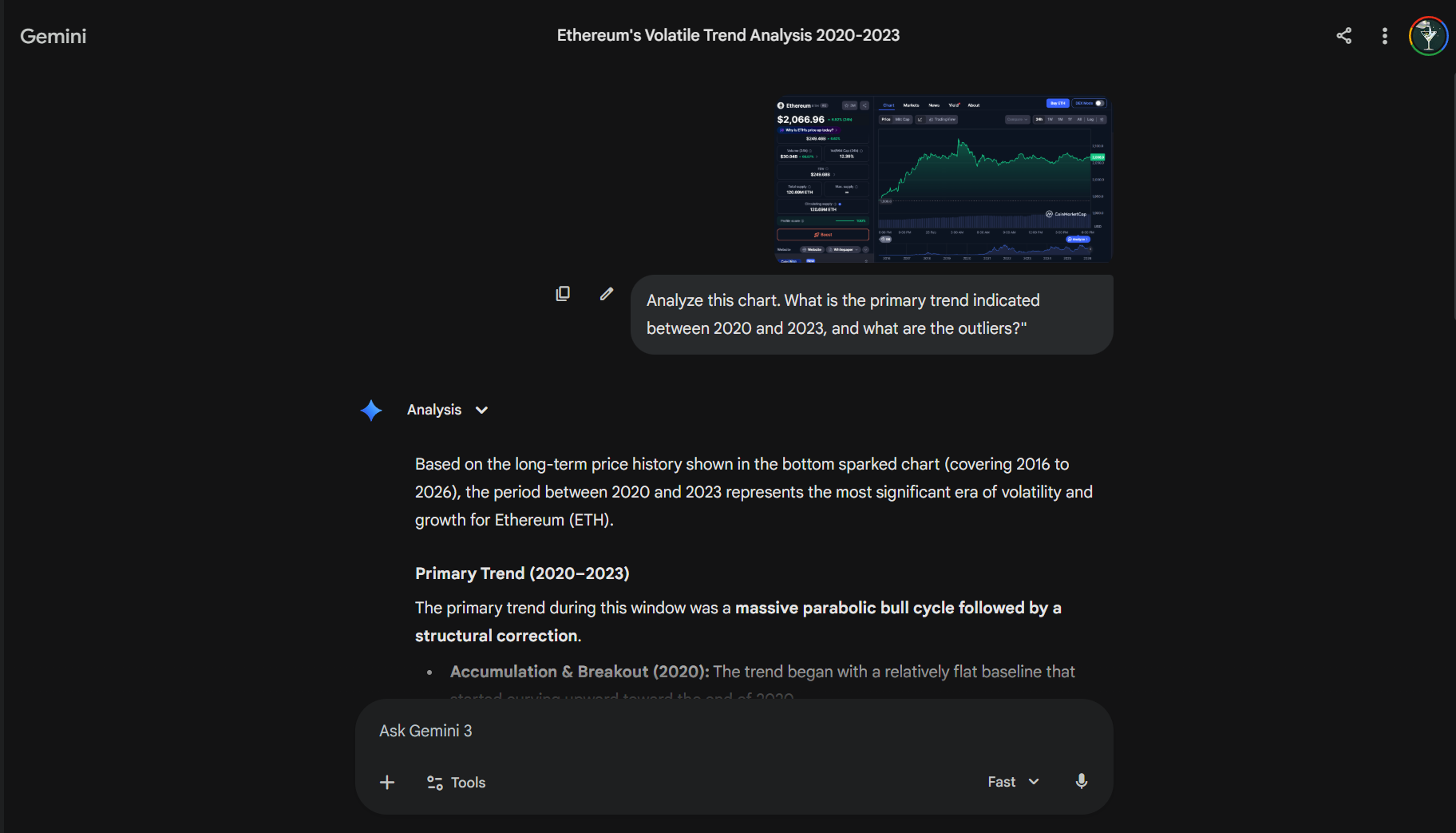Click the conversation title about Ethereum's Volatile Trend
Image resolution: width=1456 pixels, height=833 pixels.
[x=728, y=35]
